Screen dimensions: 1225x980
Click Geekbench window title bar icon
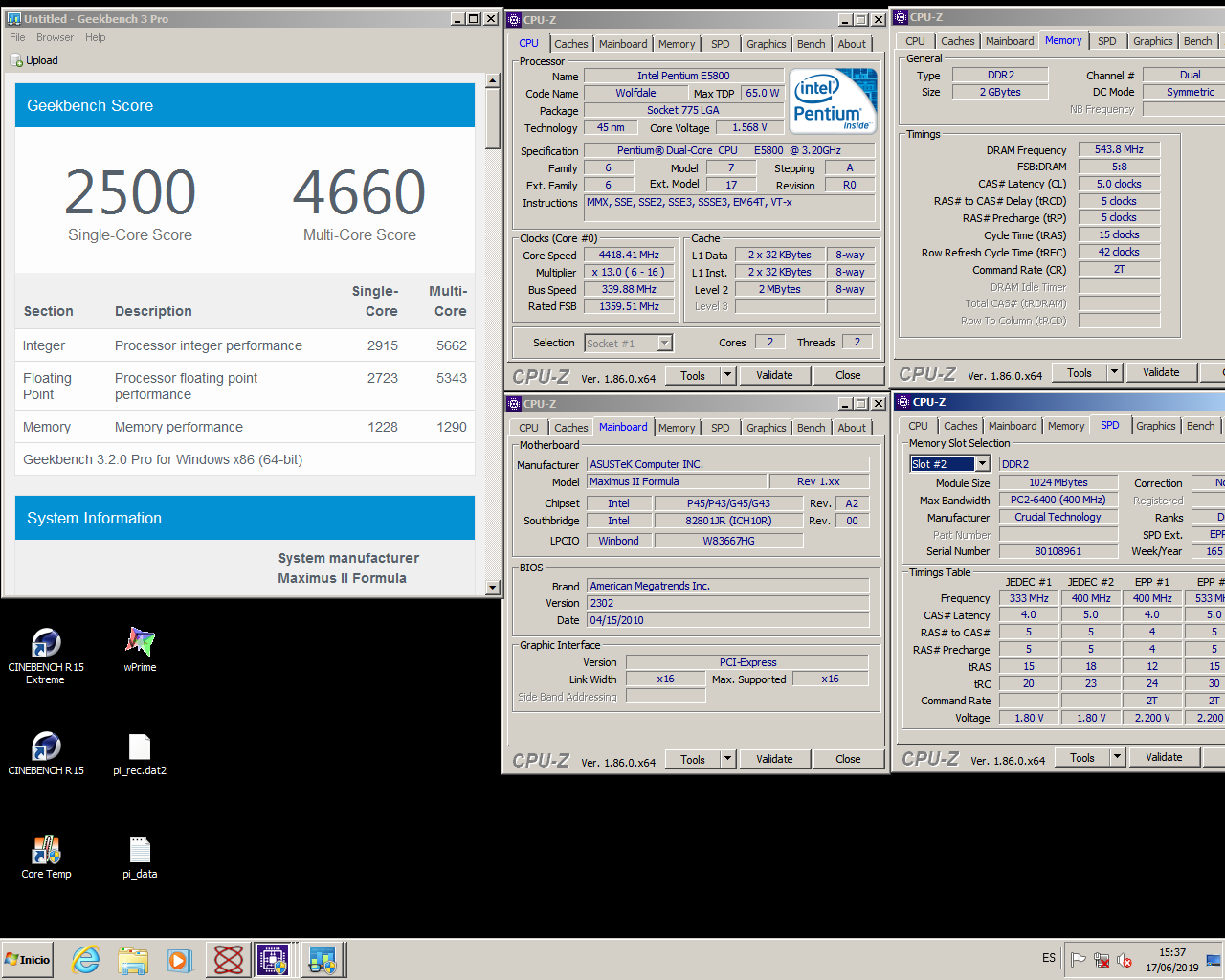13,18
